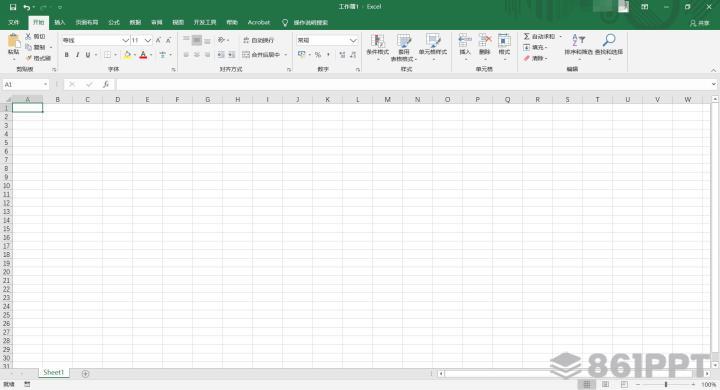Expand the Name Box dropdown arrow
The image size is (720, 390).
click(x=45, y=85)
